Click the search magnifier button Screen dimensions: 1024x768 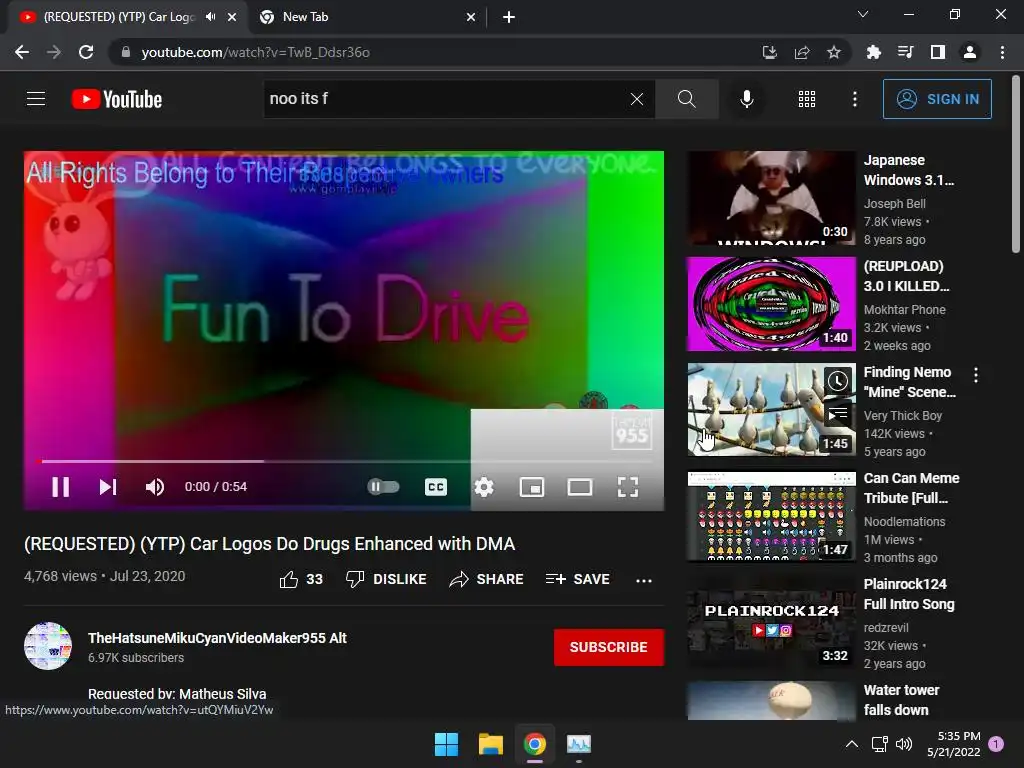(x=686, y=99)
